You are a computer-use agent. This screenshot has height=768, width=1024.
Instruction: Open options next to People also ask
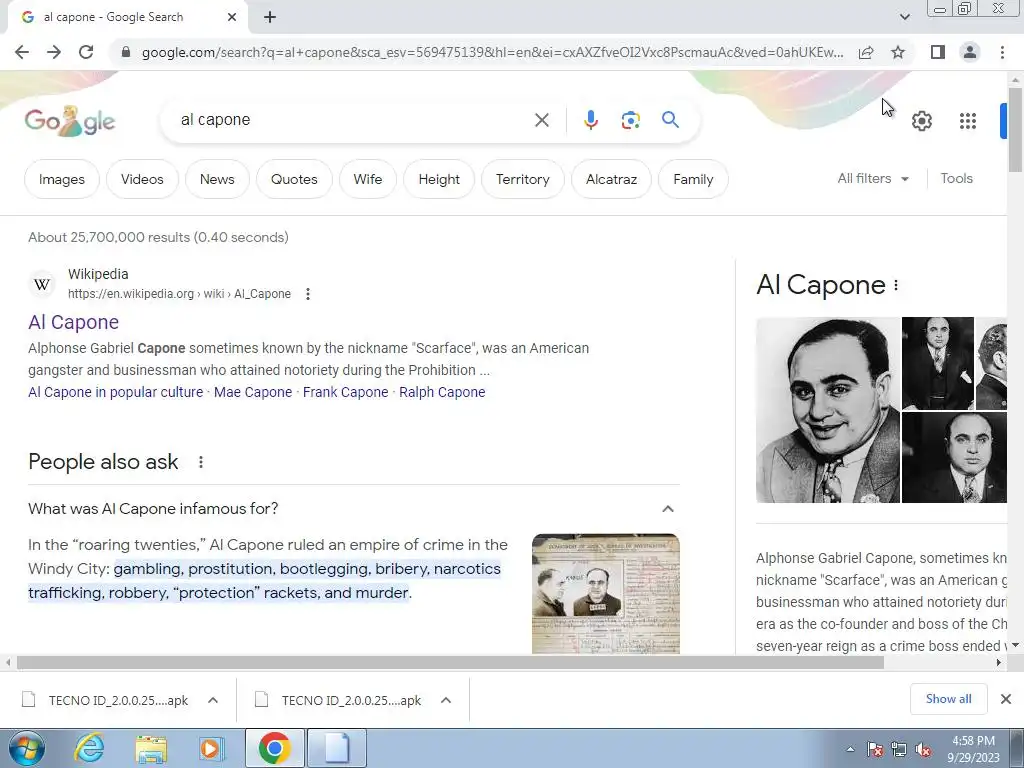coord(201,462)
